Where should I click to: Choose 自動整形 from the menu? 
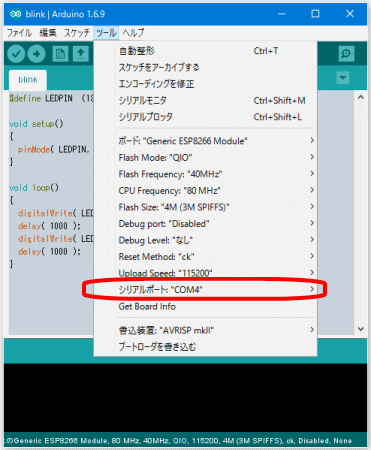205,51
